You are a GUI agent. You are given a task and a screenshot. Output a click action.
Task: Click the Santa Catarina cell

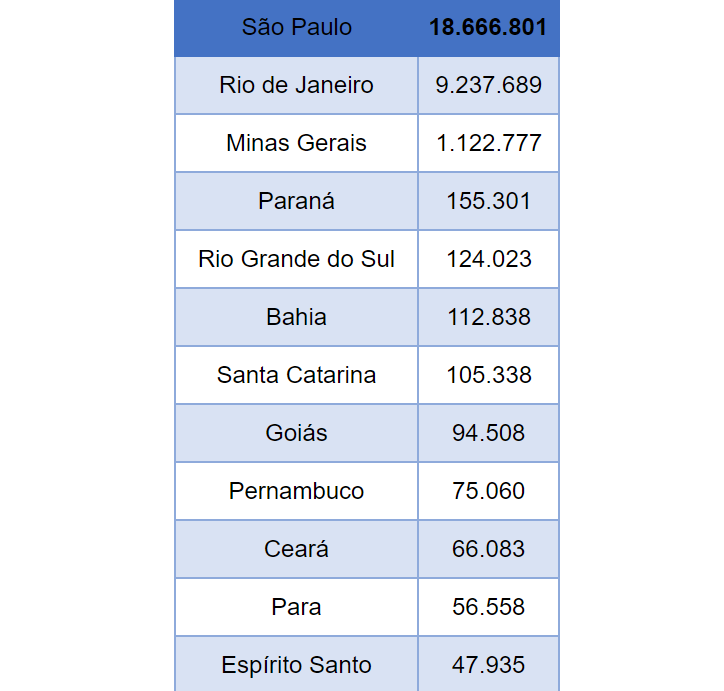296,375
